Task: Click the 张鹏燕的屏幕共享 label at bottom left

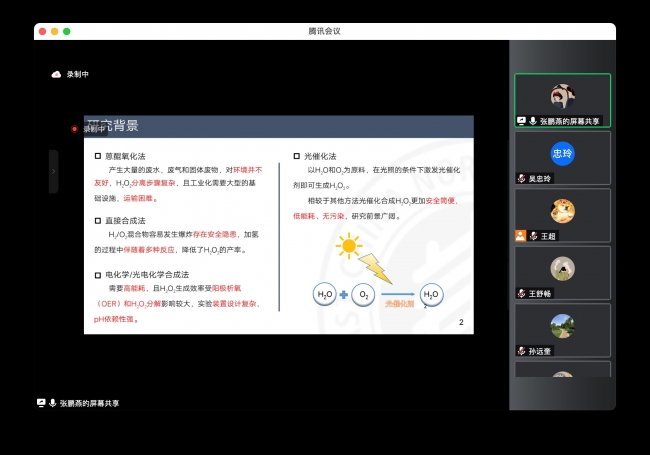Action: point(89,403)
